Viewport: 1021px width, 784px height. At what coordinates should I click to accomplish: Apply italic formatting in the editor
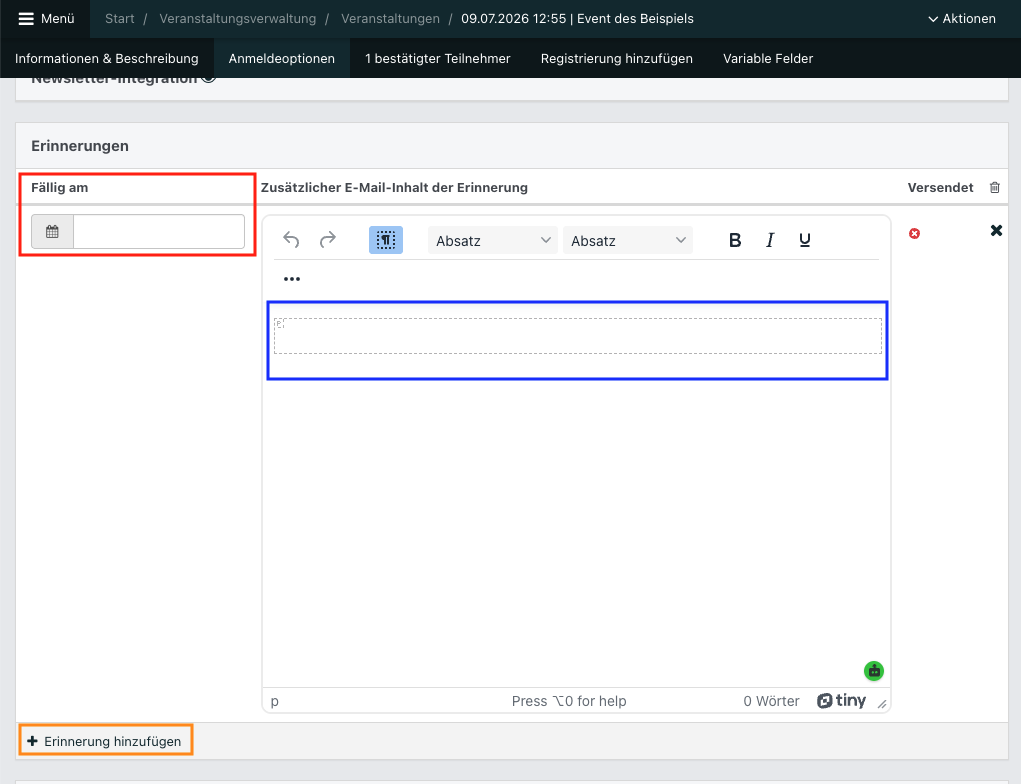point(770,240)
